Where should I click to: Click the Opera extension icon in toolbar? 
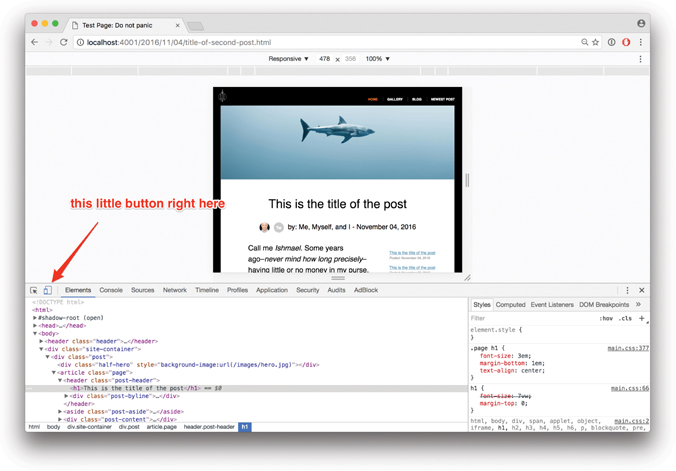pos(626,42)
